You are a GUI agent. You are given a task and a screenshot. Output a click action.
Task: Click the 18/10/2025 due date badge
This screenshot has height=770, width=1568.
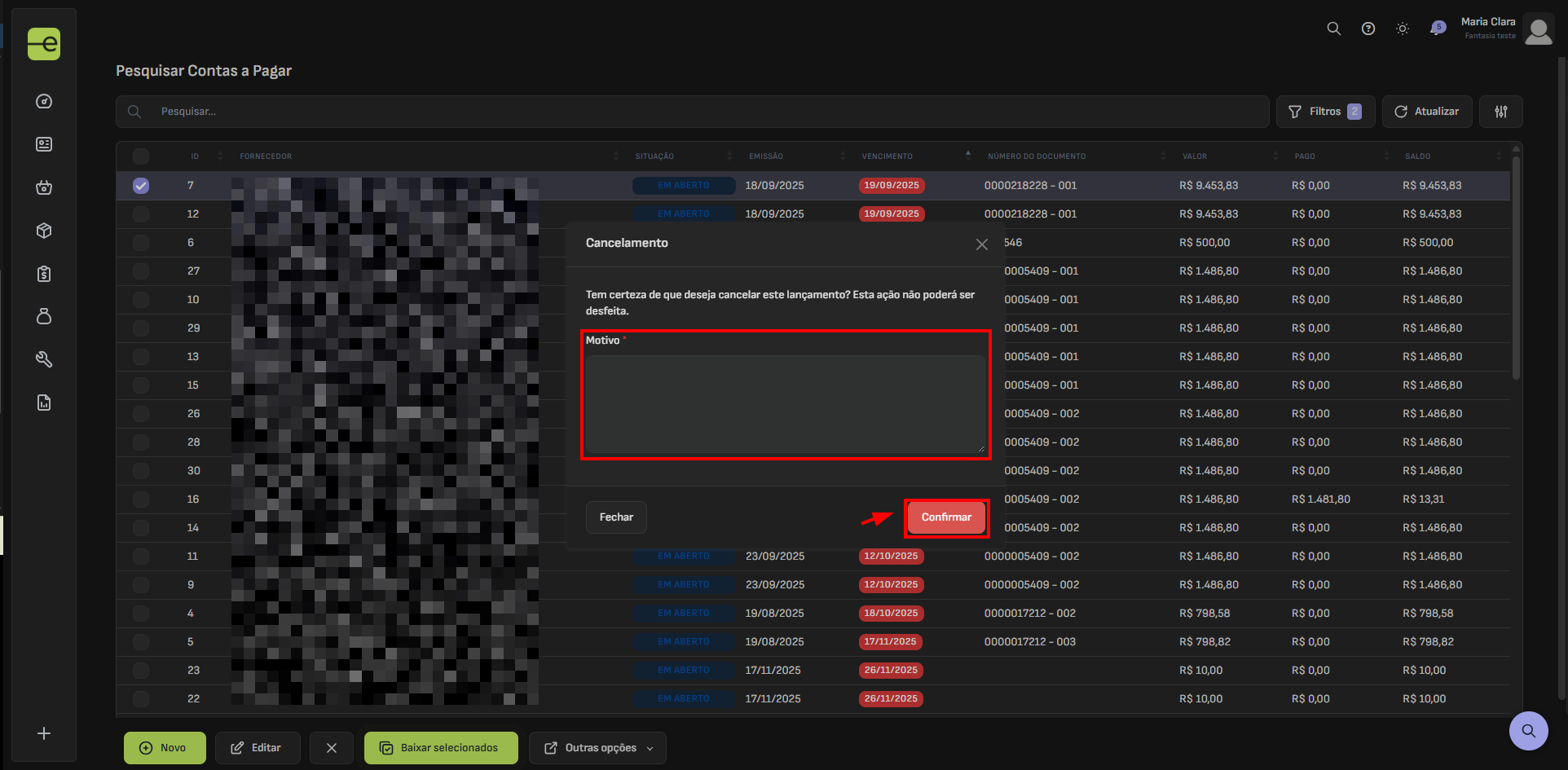(891, 614)
